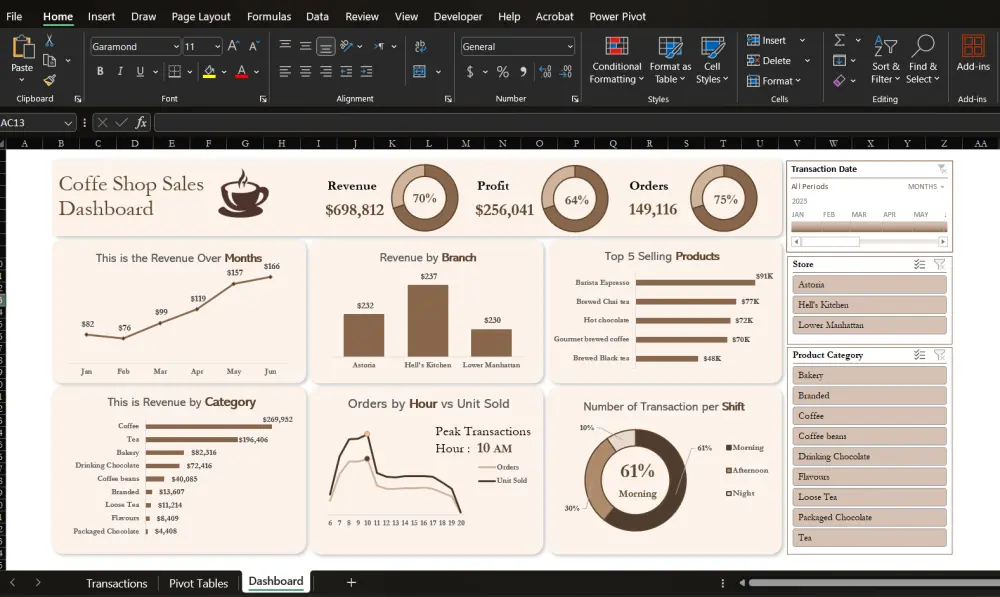
Task: Toggle multi-select in Store slicer
Action: pyautogui.click(x=919, y=264)
